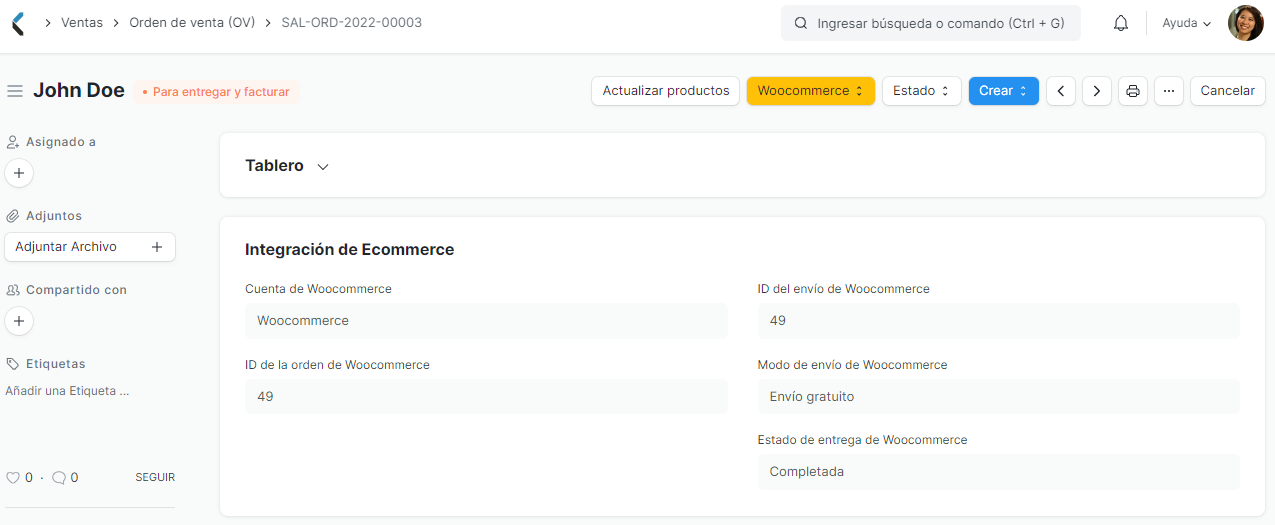
Task: Click the Etiquetas tag icon
Action: pos(13,364)
